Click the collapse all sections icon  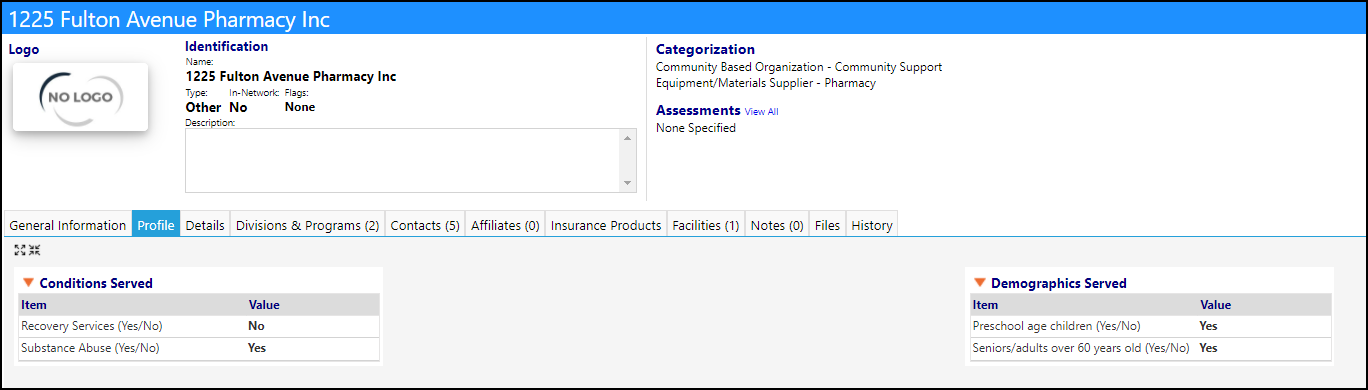pos(35,251)
